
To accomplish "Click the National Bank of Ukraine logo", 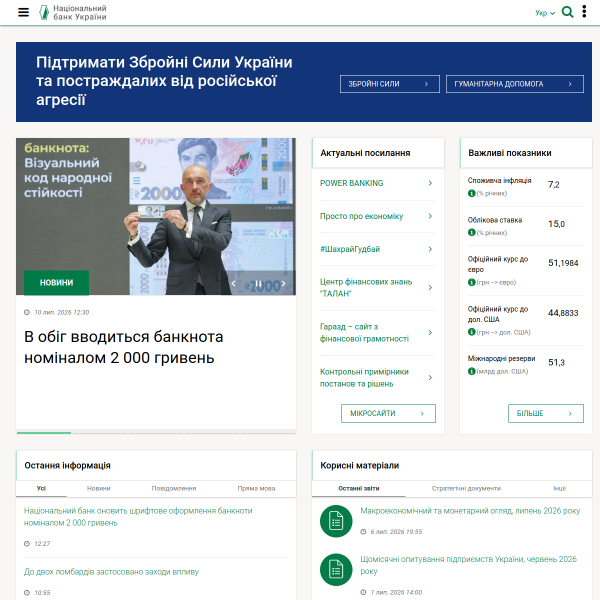I will tap(73, 12).
